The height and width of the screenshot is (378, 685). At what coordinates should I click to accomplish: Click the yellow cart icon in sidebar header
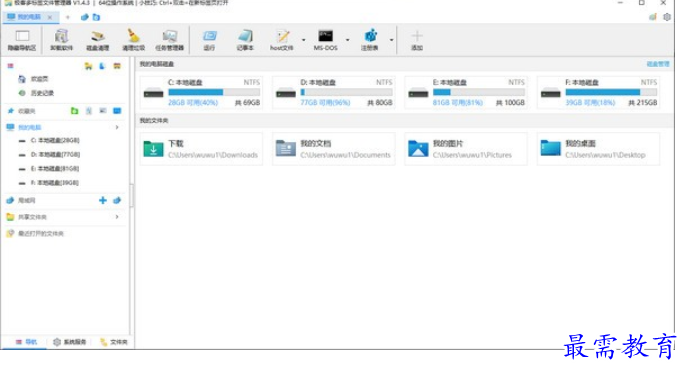click(89, 66)
